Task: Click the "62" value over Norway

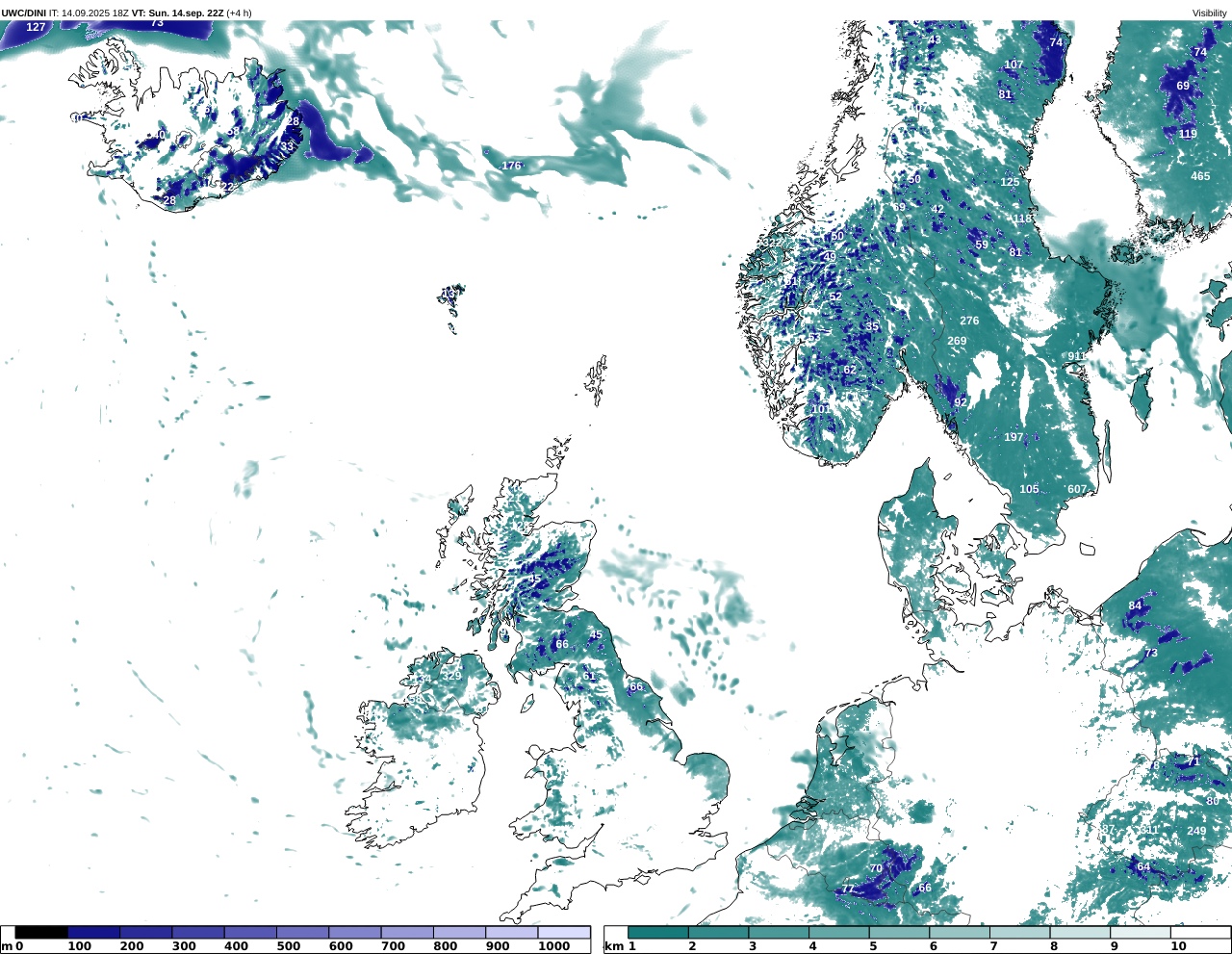Action: (850, 370)
